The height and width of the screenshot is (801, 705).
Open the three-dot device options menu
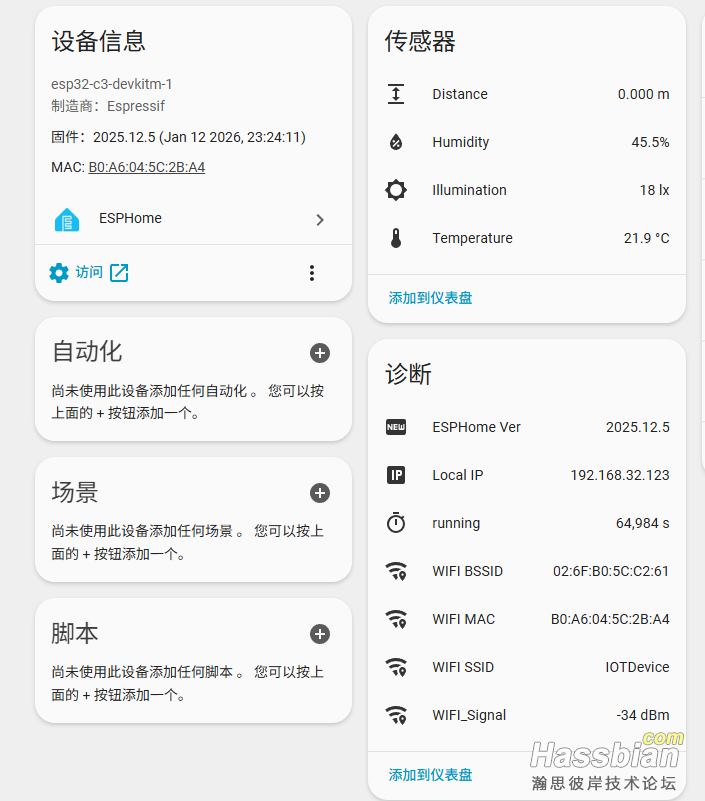pos(312,273)
